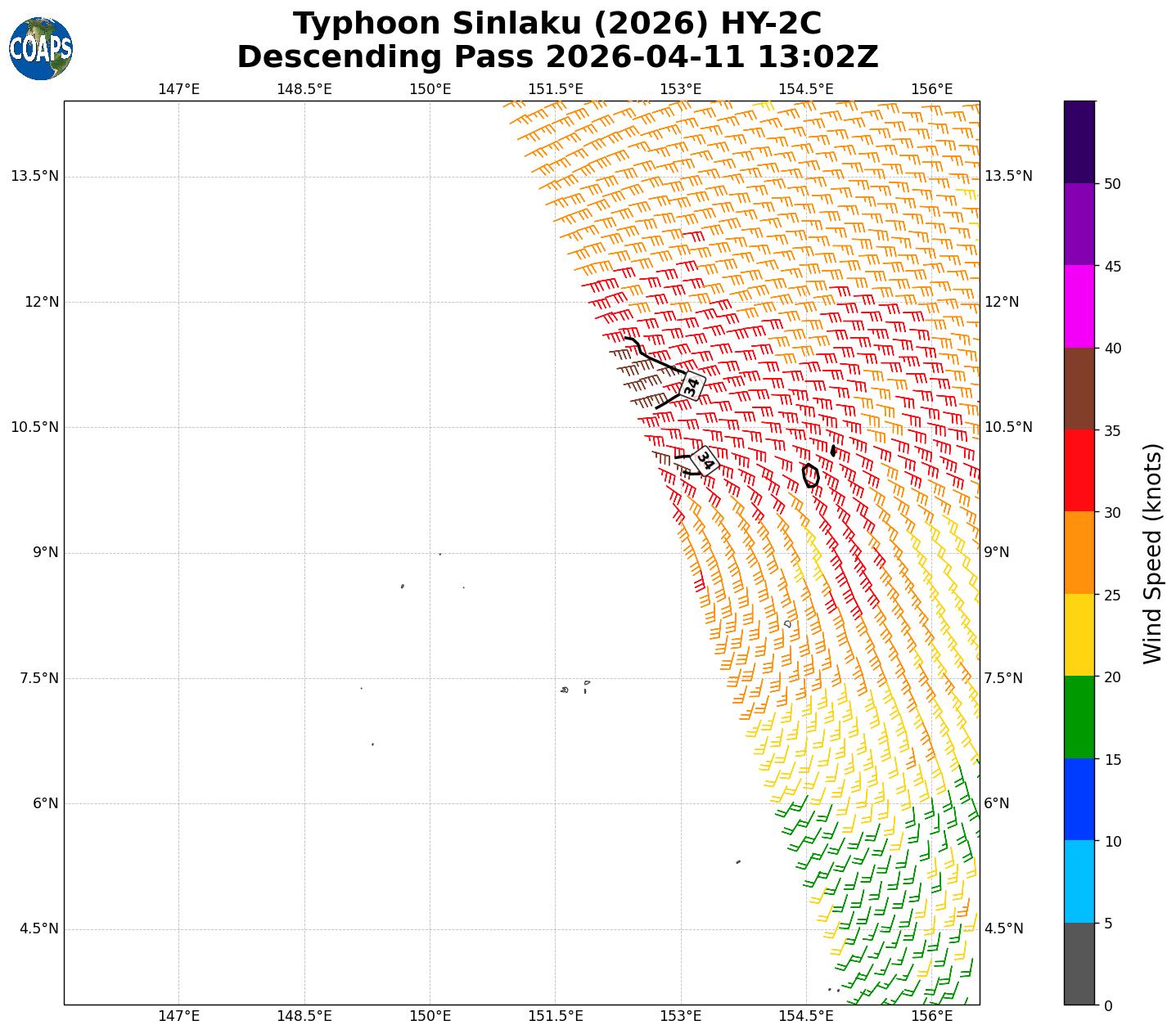Click the 9°N label on the left axis
Image resolution: width=1176 pixels, height=1034 pixels.
click(x=46, y=552)
